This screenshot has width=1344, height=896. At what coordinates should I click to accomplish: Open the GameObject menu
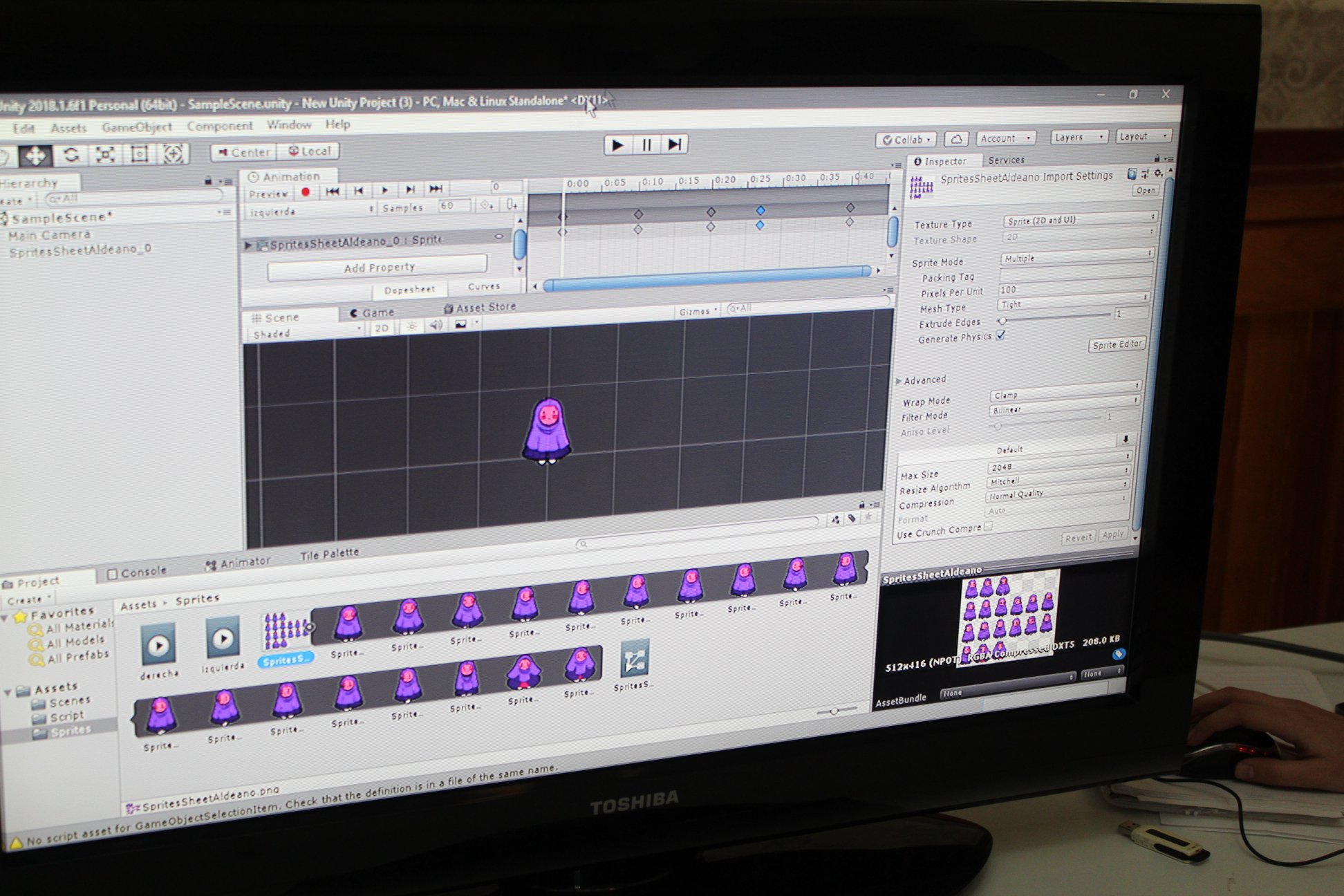pyautogui.click(x=137, y=127)
